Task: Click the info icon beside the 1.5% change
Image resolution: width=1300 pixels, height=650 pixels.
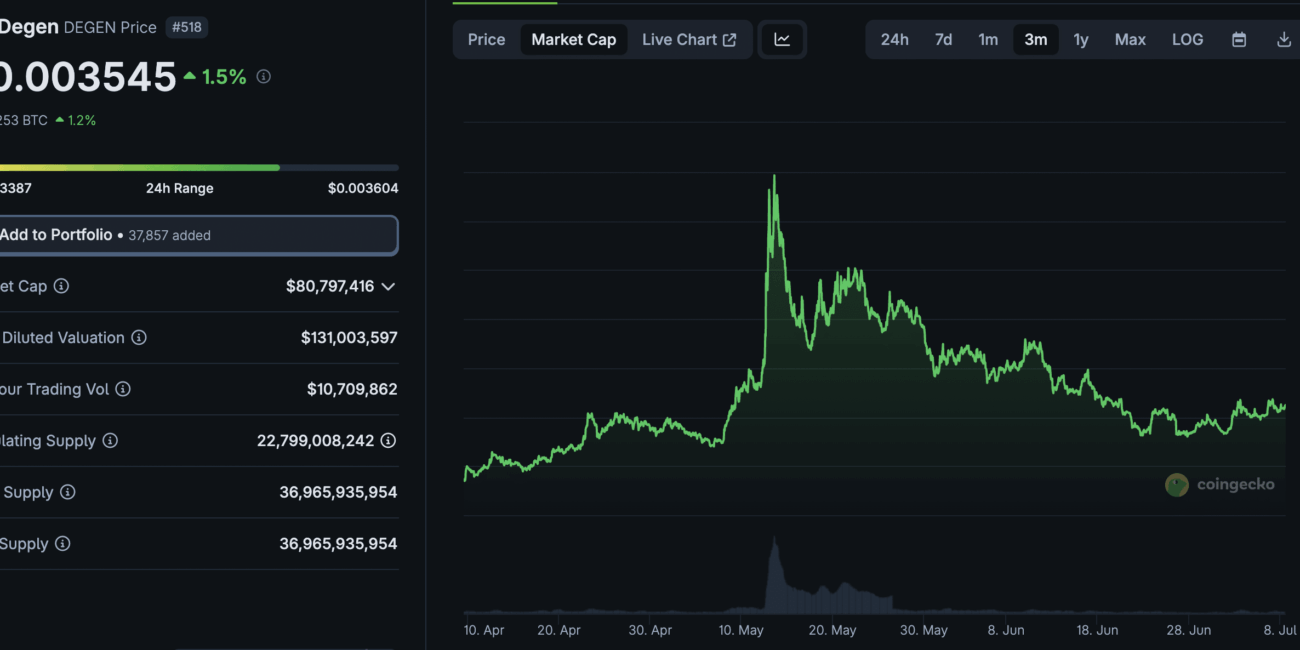Action: click(264, 76)
